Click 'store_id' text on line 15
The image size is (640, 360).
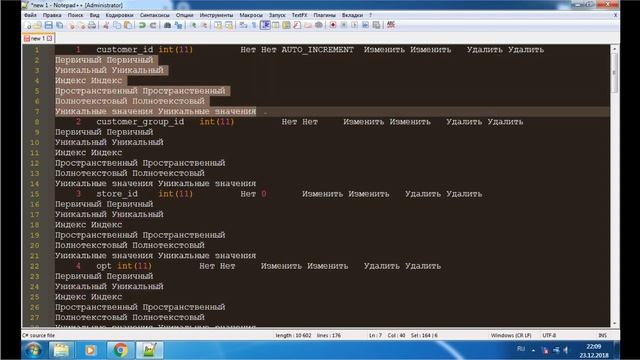117,194
